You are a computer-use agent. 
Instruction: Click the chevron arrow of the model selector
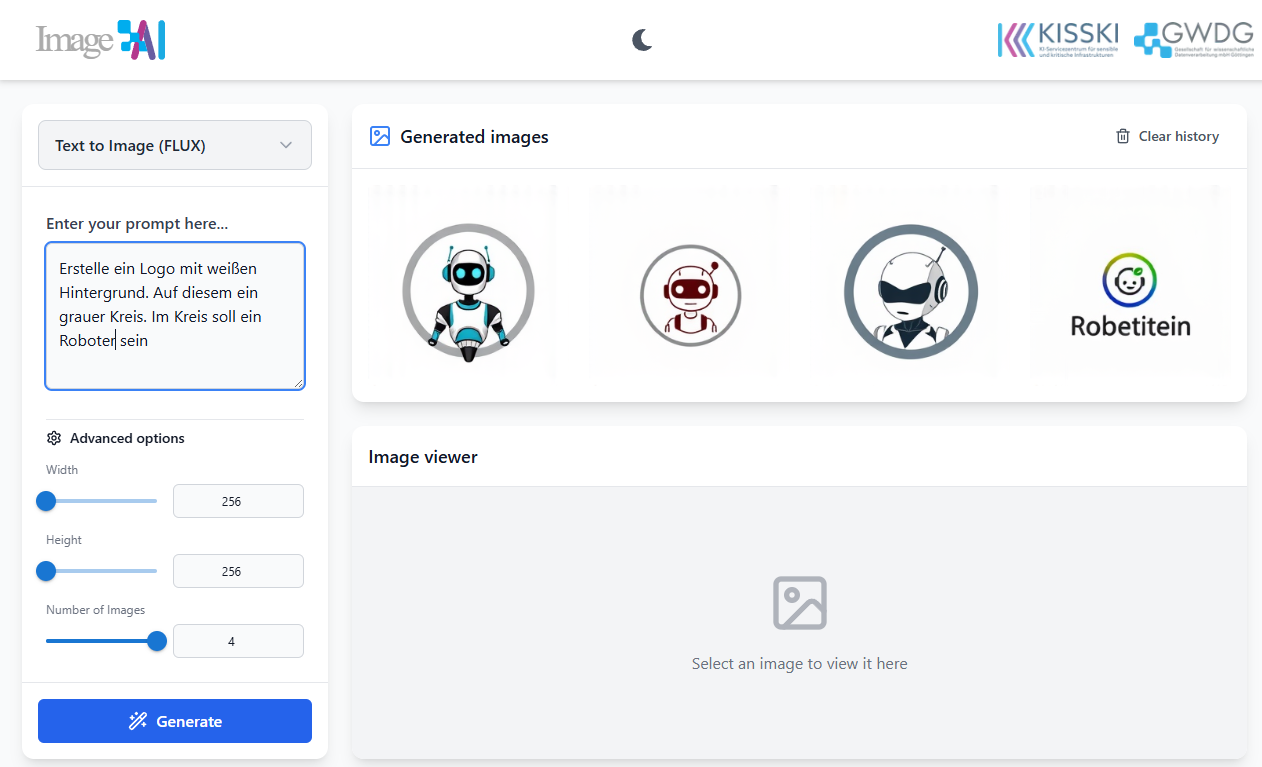(286, 146)
